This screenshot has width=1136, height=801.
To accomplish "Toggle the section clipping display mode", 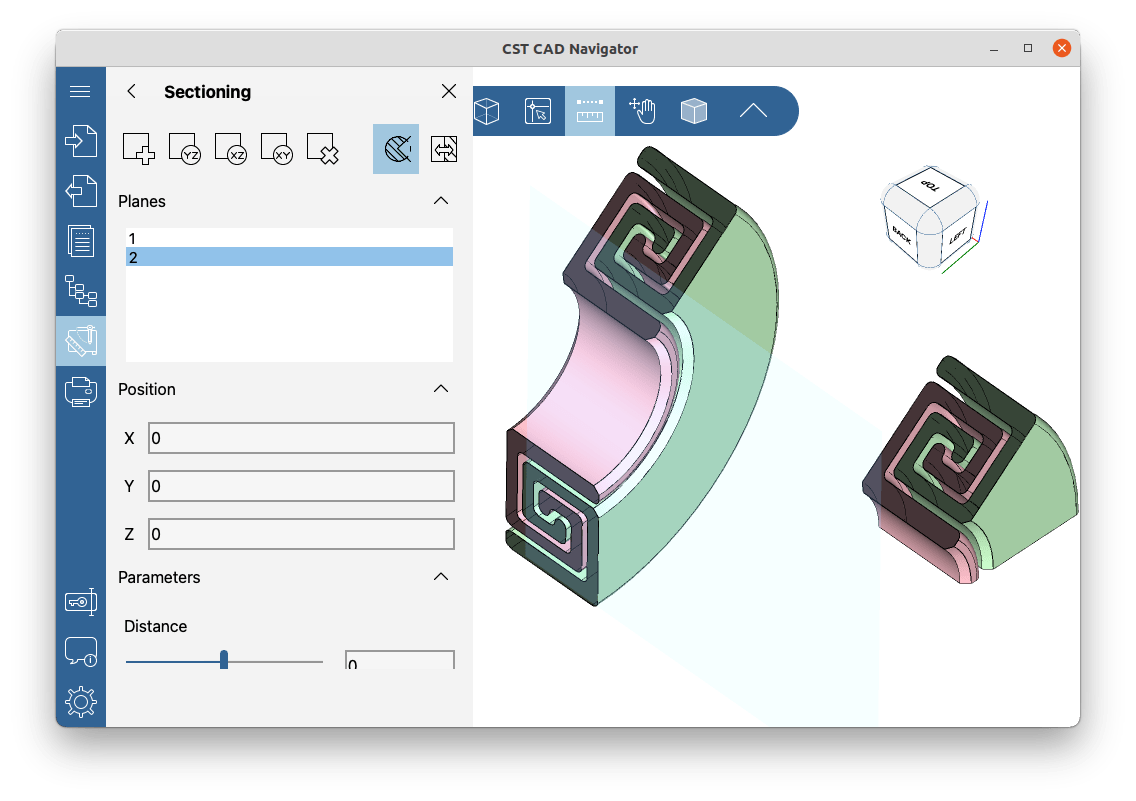I will click(395, 148).
